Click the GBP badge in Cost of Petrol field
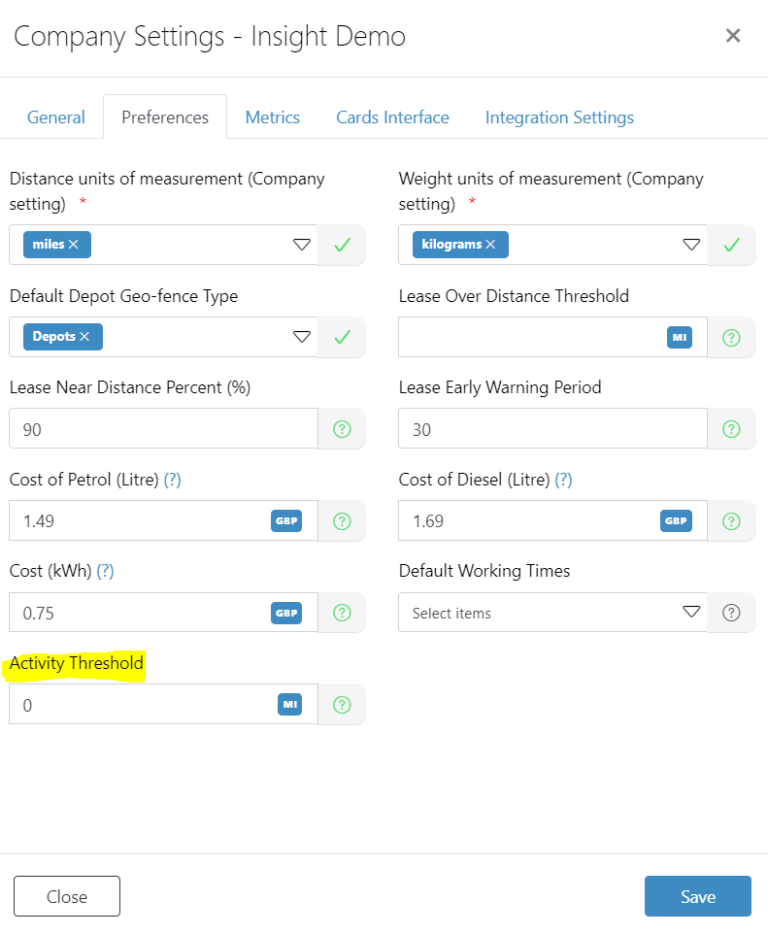Image resolution: width=768 pixels, height=934 pixels. coord(287,521)
